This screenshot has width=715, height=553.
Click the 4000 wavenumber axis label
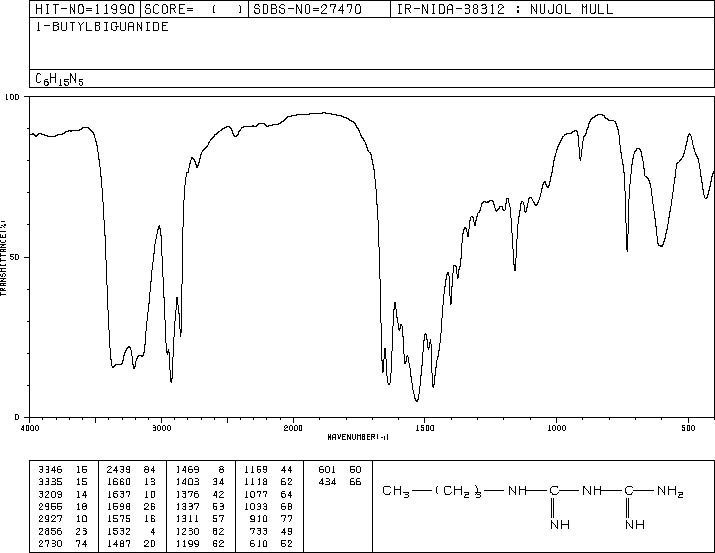(x=30, y=428)
